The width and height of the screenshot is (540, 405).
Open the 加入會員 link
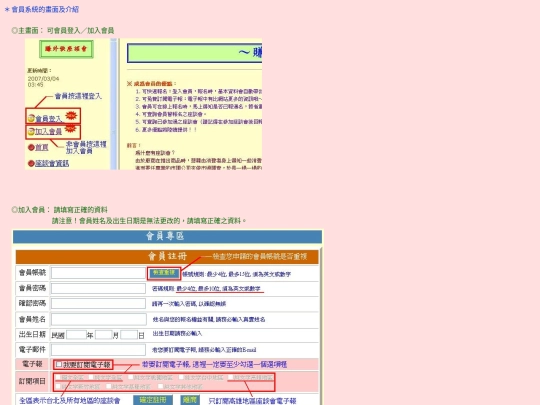coord(48,132)
